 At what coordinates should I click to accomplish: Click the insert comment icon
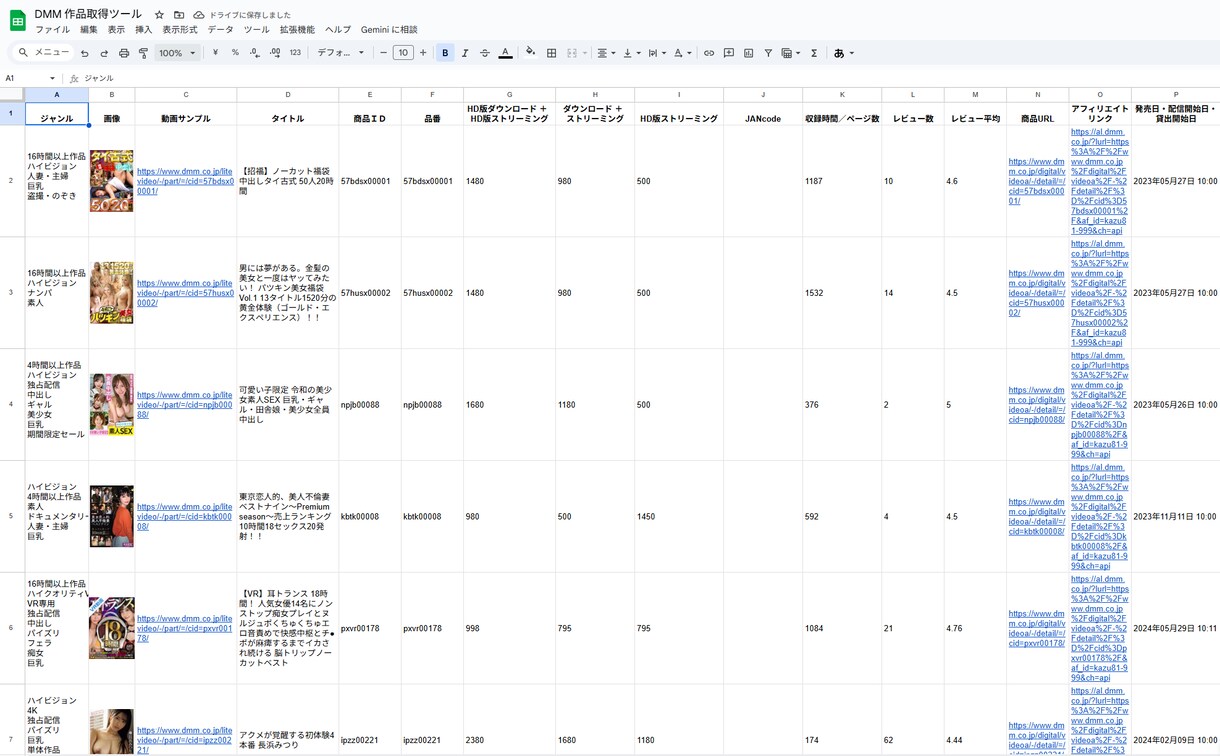point(729,53)
